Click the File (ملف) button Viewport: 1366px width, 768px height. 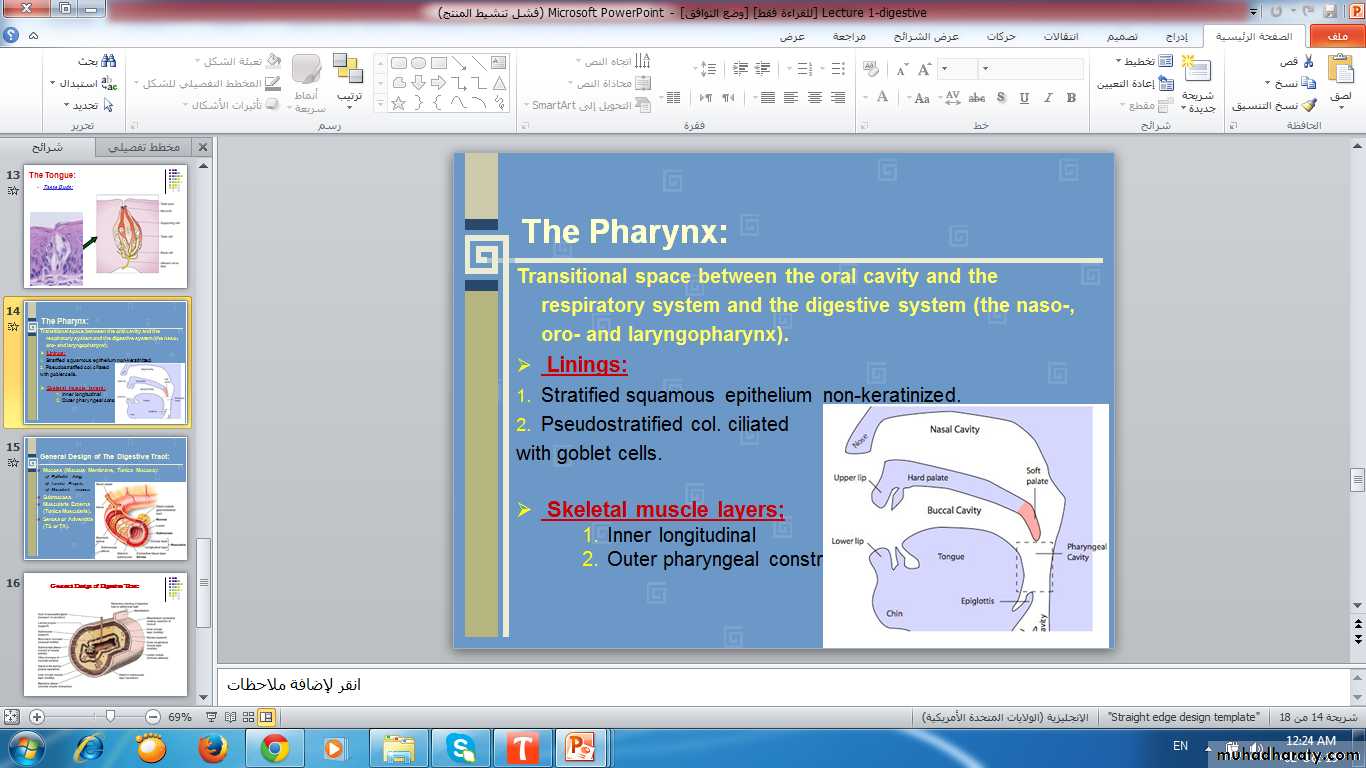click(x=1336, y=37)
